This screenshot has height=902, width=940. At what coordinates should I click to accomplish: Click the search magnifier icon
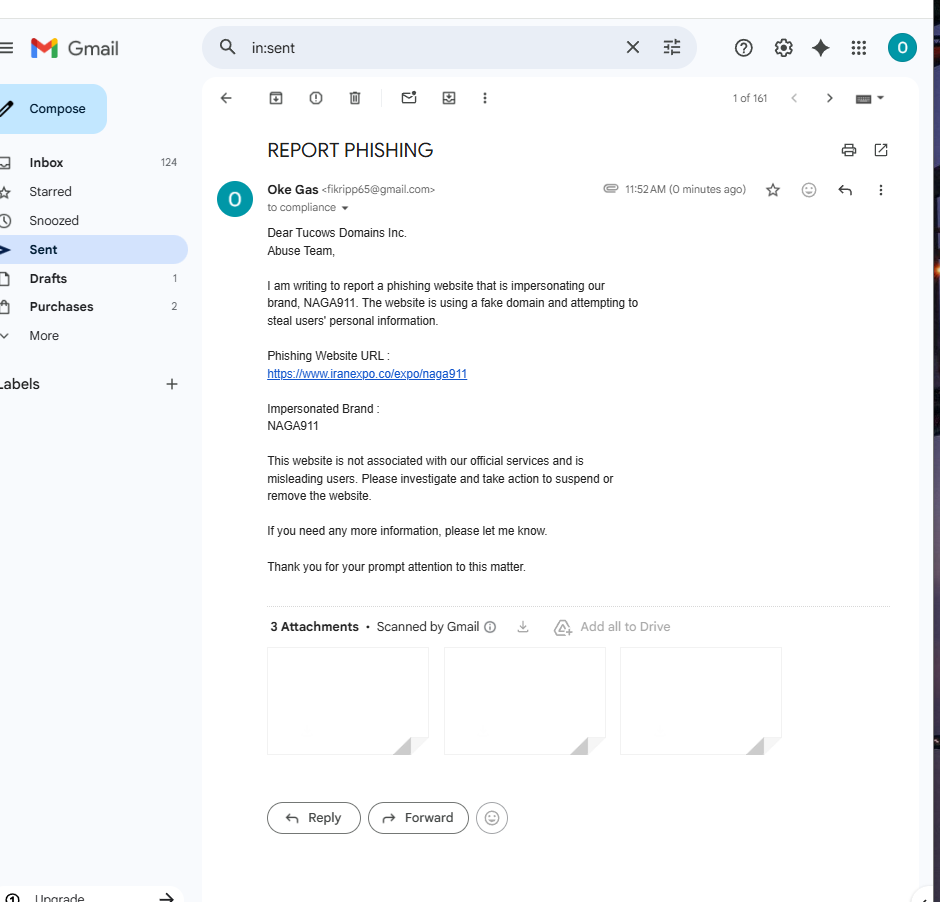(227, 47)
